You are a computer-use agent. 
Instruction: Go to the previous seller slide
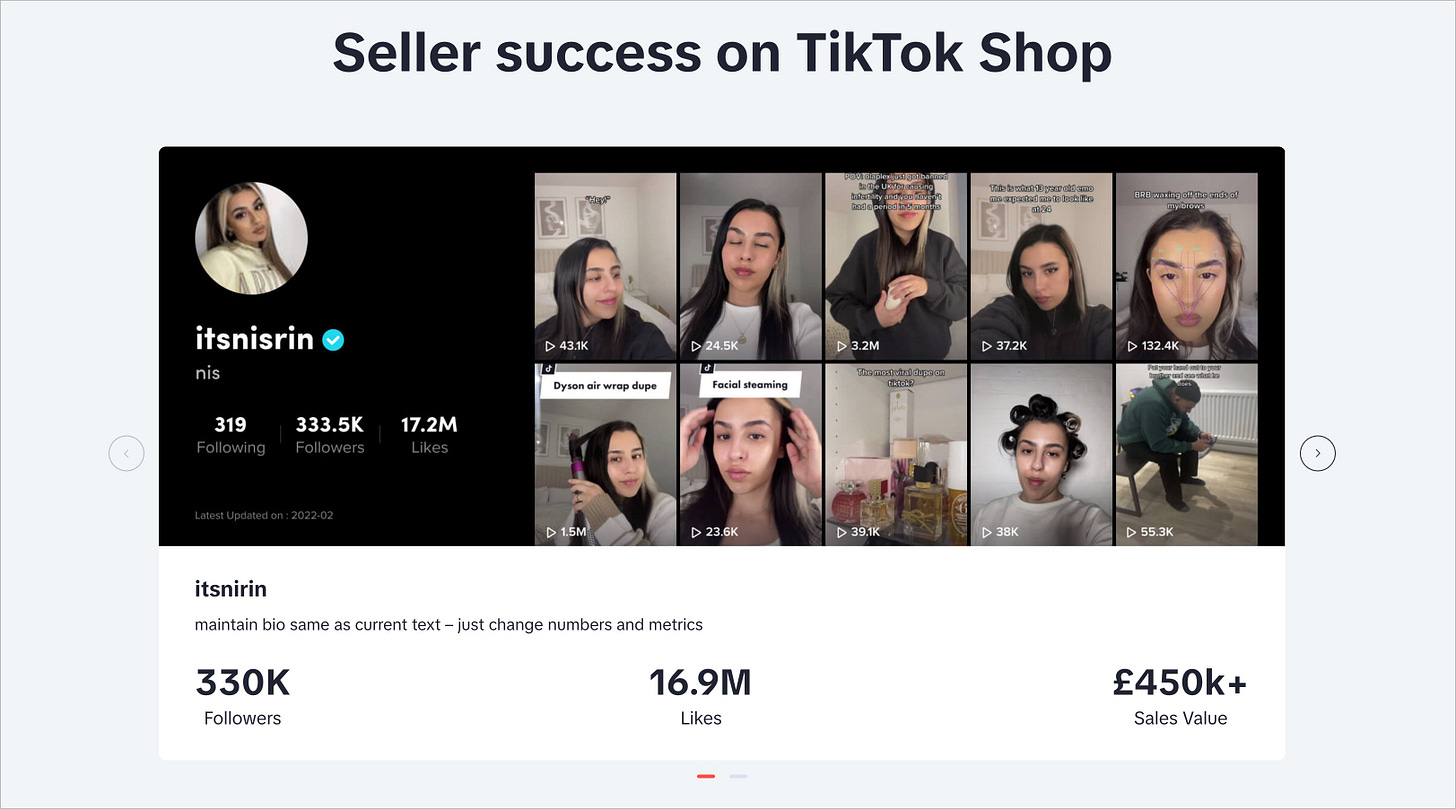pyautogui.click(x=126, y=453)
